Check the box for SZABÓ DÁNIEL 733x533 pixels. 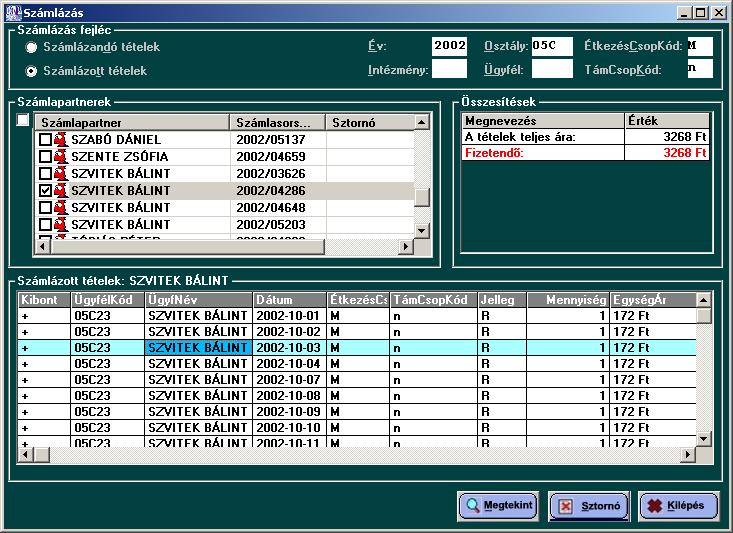(x=44, y=140)
